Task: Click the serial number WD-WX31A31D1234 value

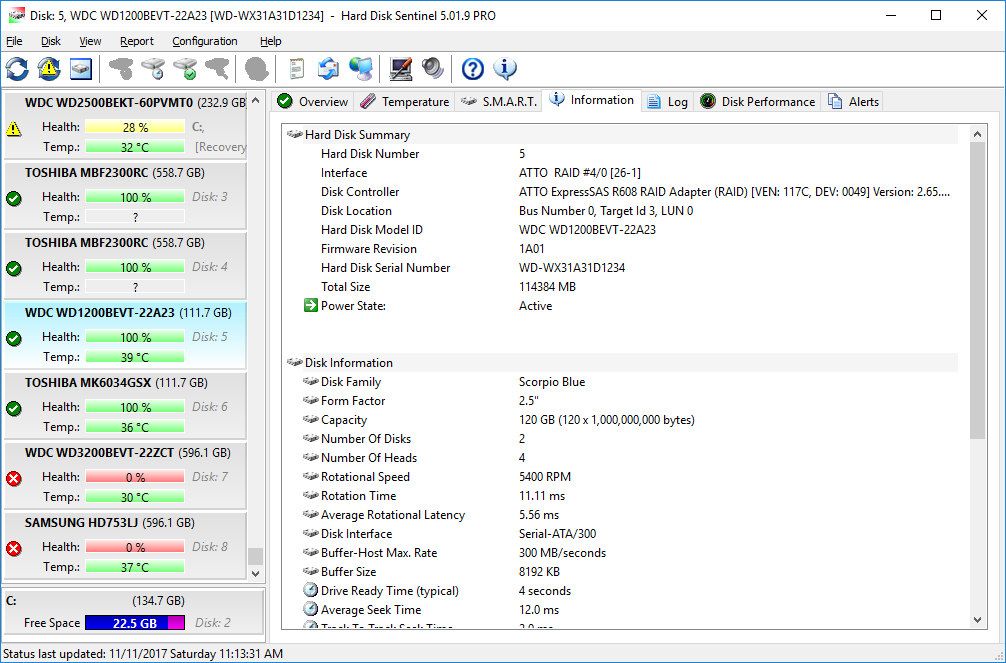Action: (572, 268)
